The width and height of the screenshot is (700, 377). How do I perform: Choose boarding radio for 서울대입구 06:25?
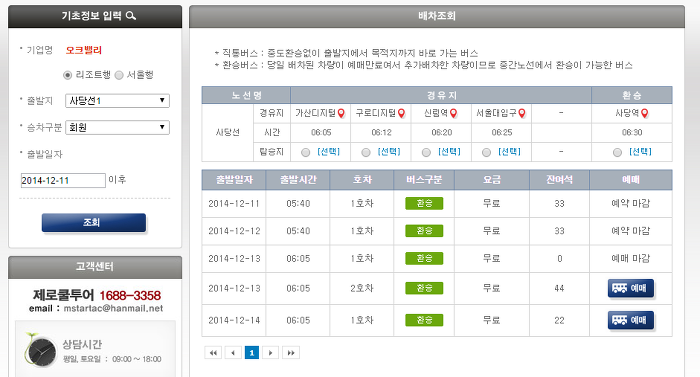tap(487, 153)
